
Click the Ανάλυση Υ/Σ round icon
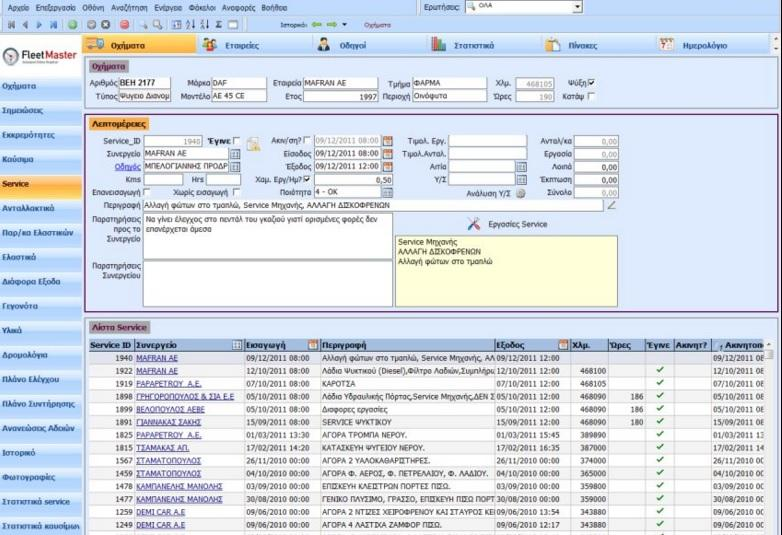521,193
